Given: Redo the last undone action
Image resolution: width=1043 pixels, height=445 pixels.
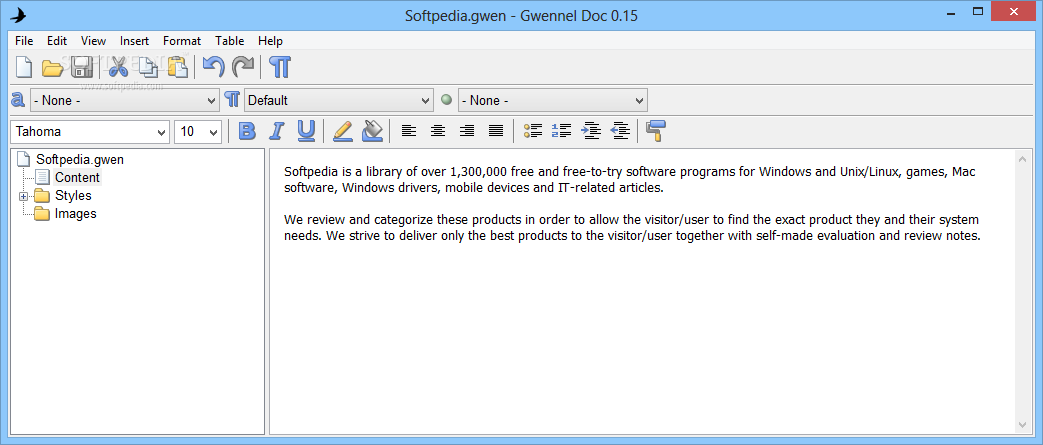Looking at the screenshot, I should point(243,67).
